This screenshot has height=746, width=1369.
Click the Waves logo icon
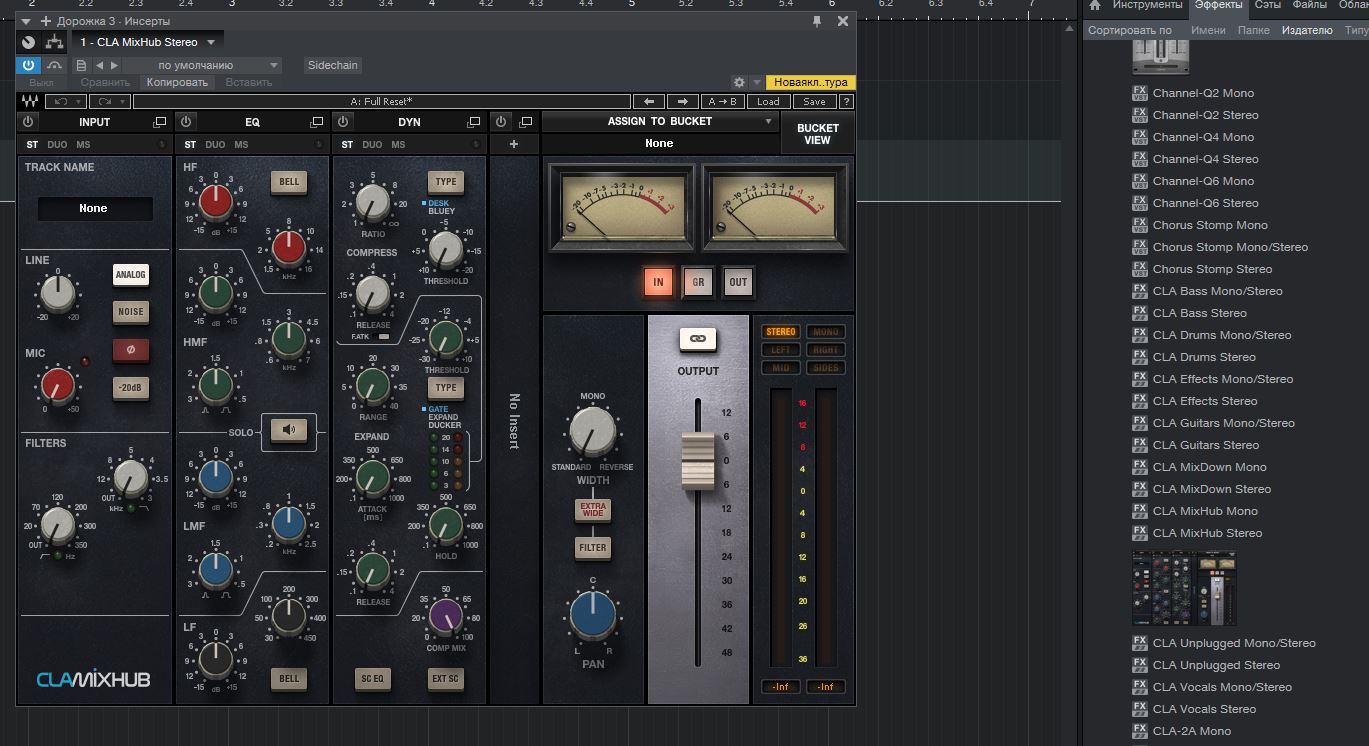pos(29,101)
